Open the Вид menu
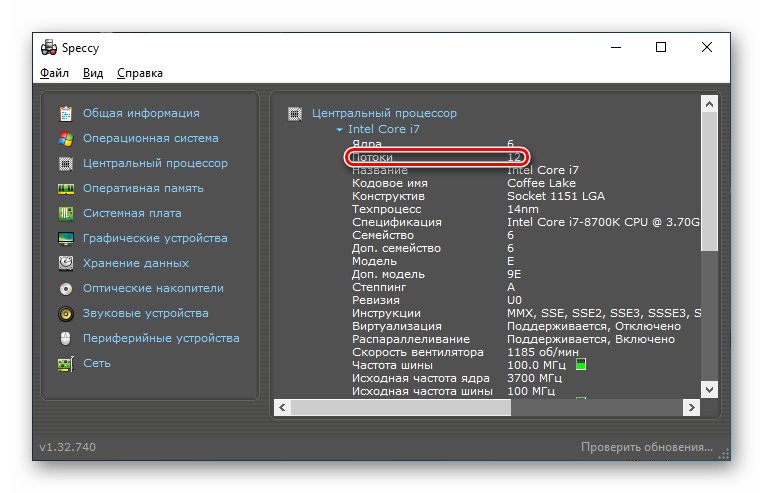763x493 pixels. tap(93, 73)
